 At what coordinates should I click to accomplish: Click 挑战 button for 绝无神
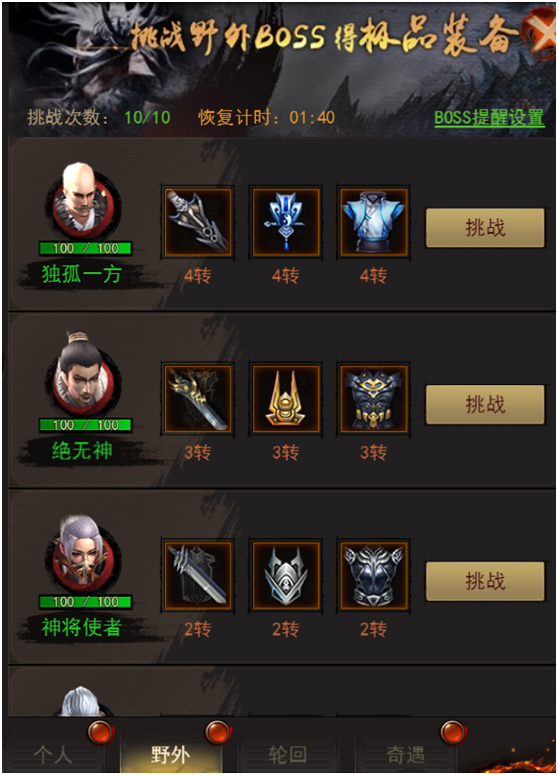[485, 405]
